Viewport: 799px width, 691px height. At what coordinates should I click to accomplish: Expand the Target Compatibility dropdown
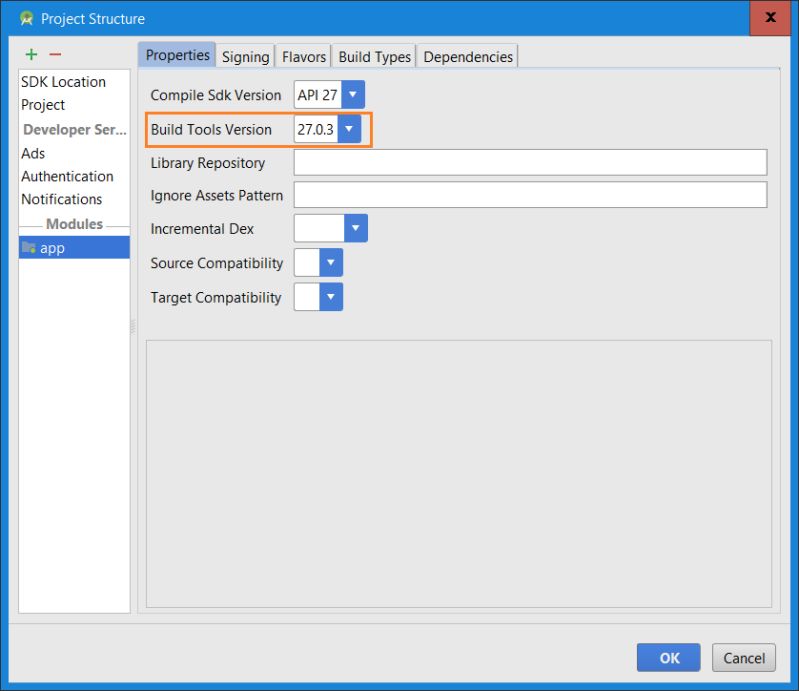point(331,297)
